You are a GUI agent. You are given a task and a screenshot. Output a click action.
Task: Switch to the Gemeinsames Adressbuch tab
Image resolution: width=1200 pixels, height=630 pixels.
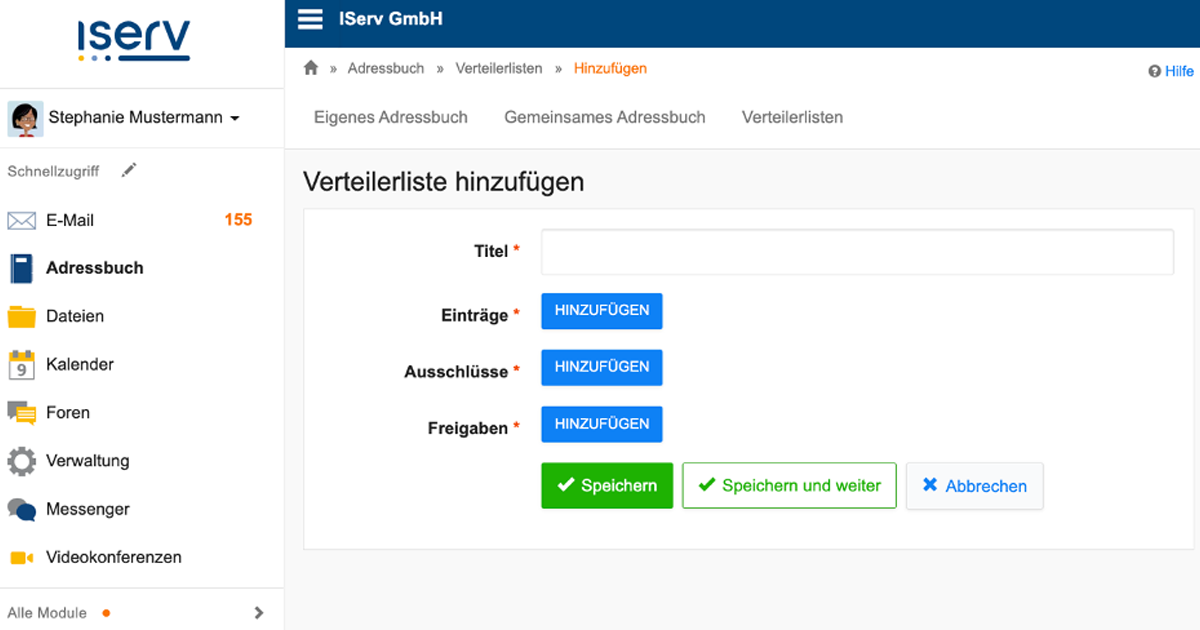605,117
